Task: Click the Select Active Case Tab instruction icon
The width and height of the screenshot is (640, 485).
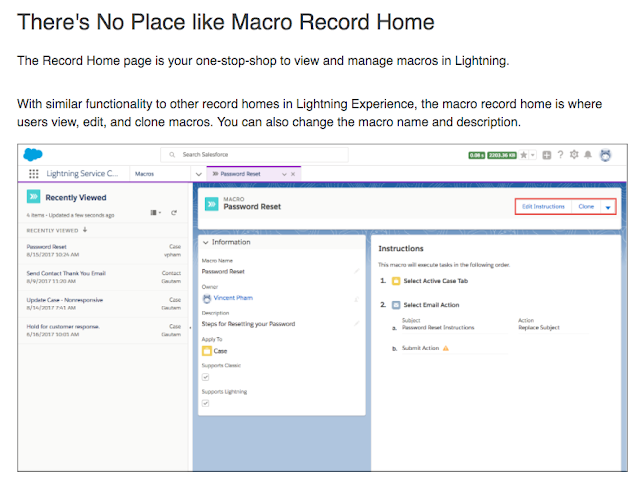Action: point(396,281)
